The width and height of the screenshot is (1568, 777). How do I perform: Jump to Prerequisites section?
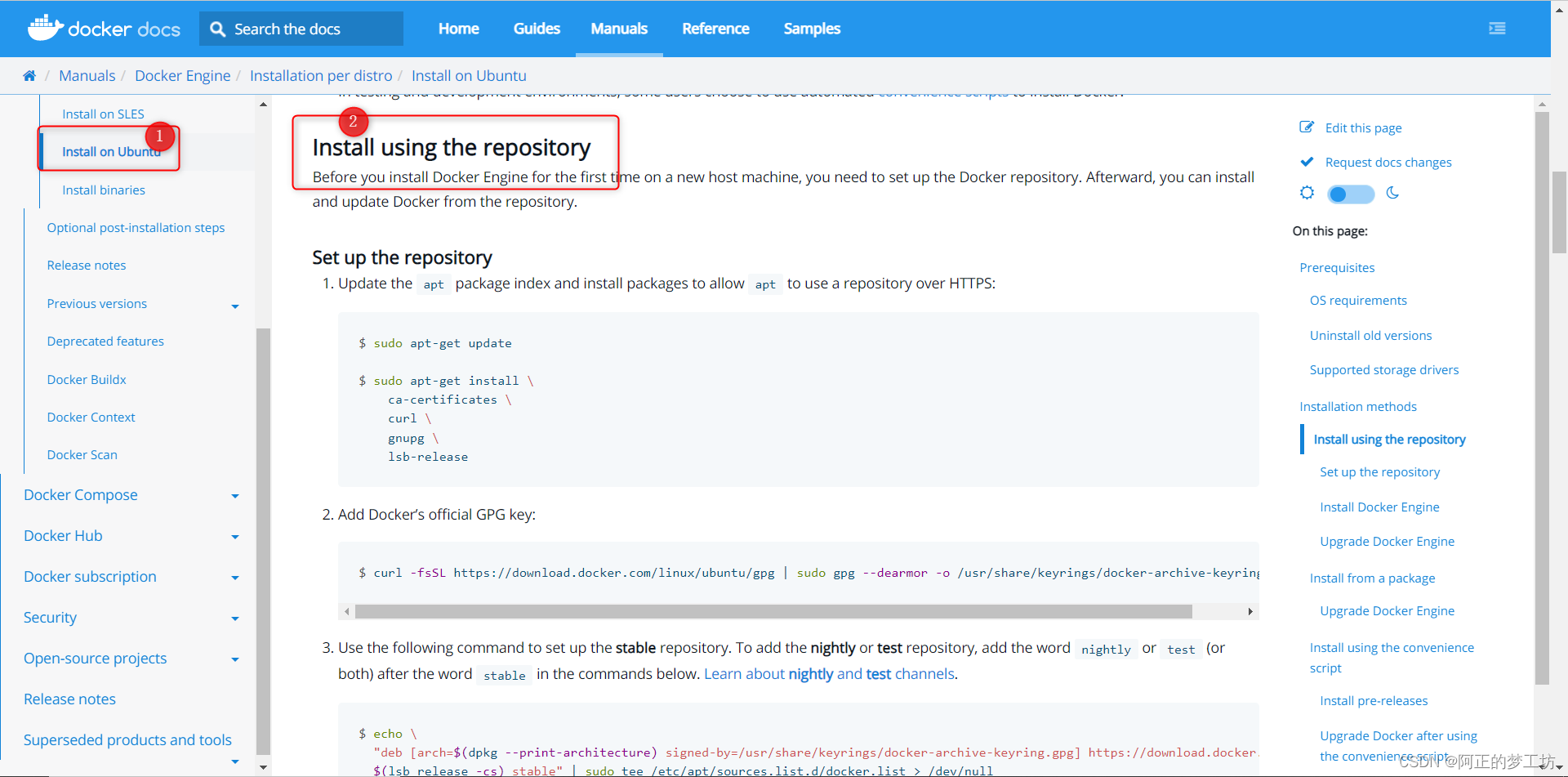[x=1337, y=268]
